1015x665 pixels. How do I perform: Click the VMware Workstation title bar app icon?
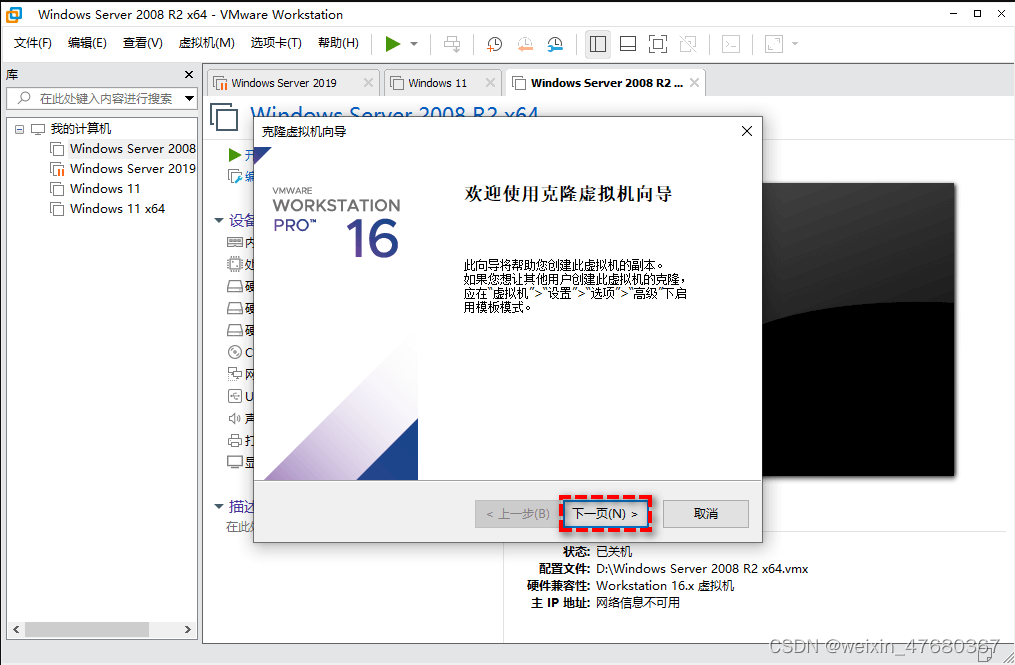tap(14, 14)
